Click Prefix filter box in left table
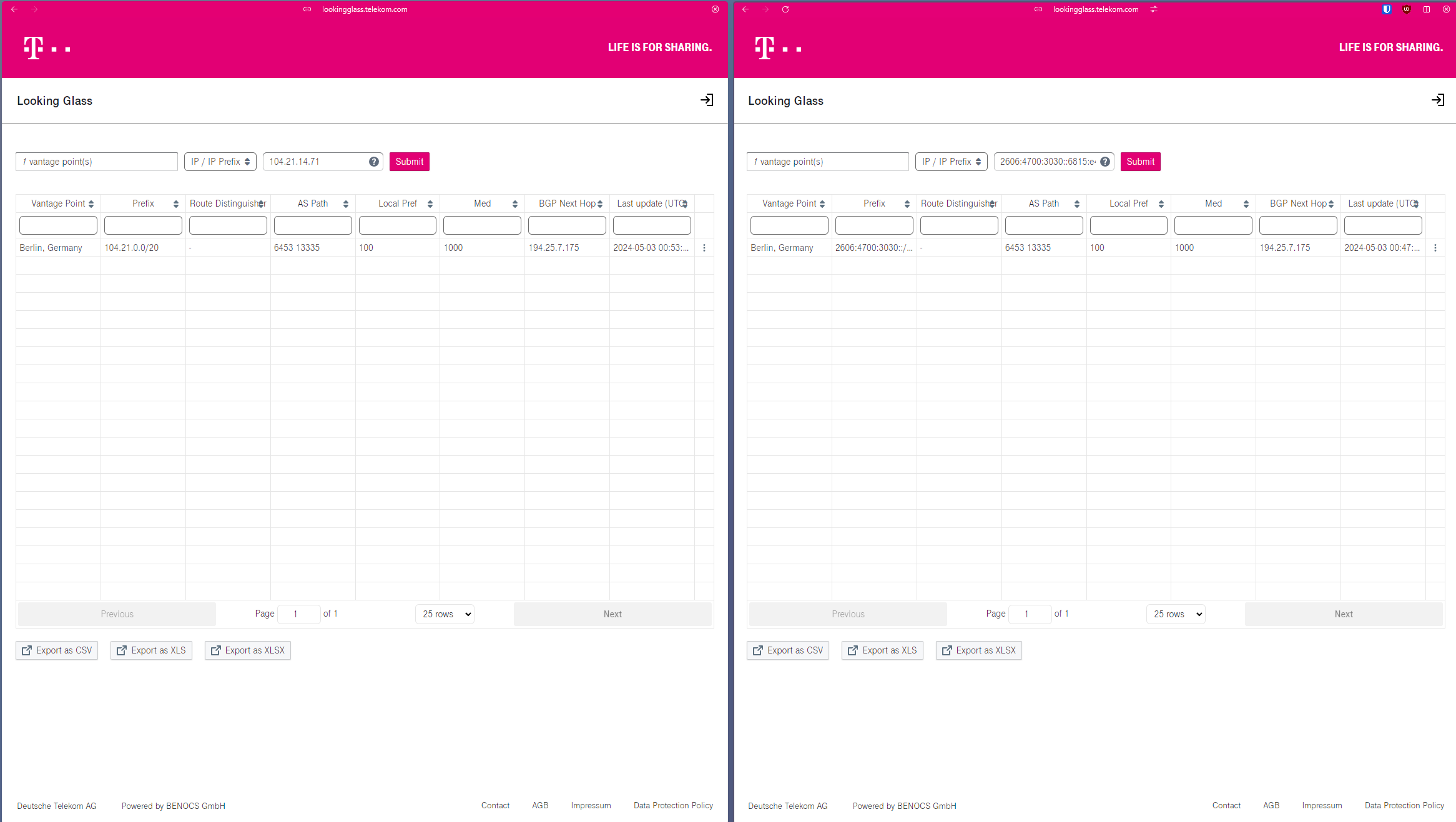Viewport: 1456px width, 822px height. 143,225
